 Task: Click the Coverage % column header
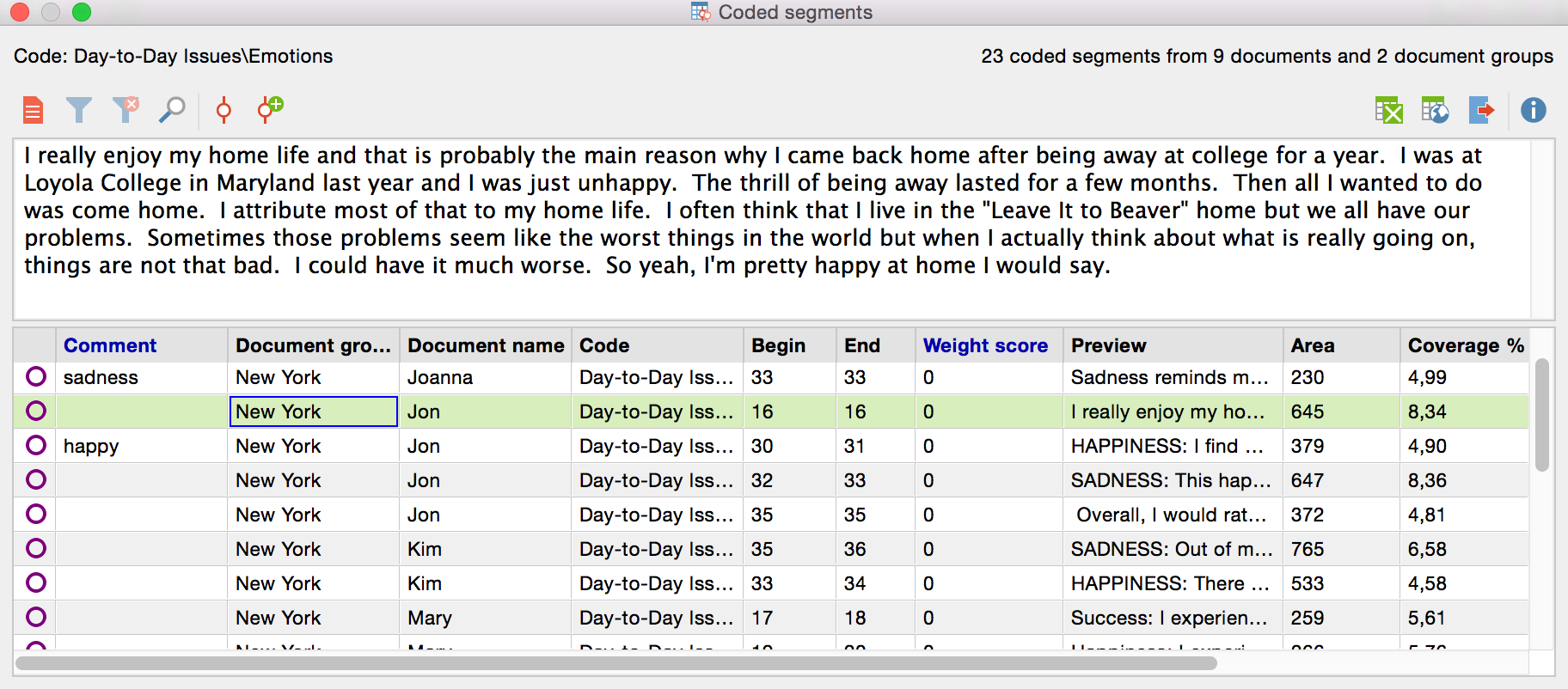(1465, 345)
